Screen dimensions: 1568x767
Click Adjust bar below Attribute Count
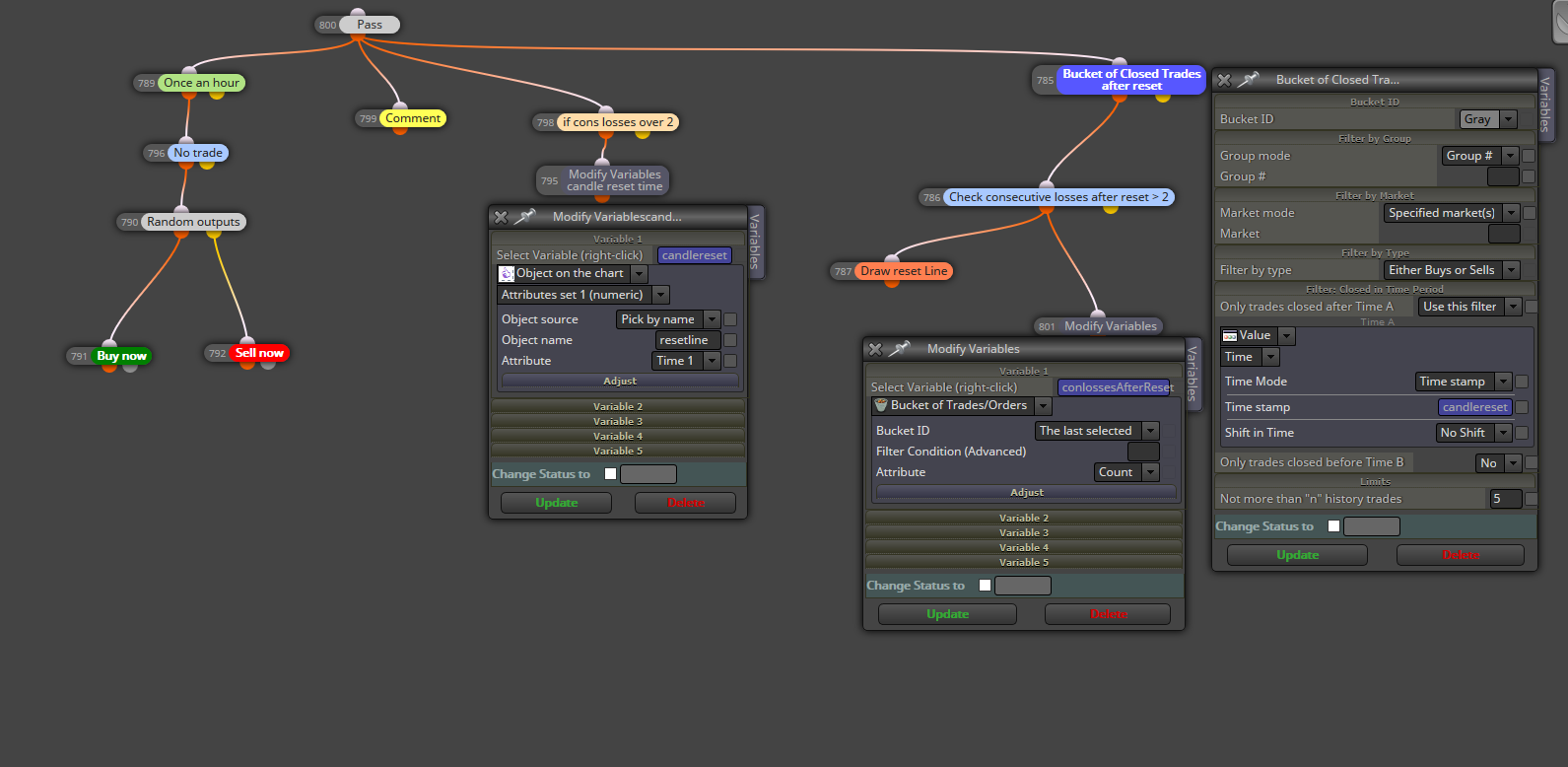coord(1026,492)
